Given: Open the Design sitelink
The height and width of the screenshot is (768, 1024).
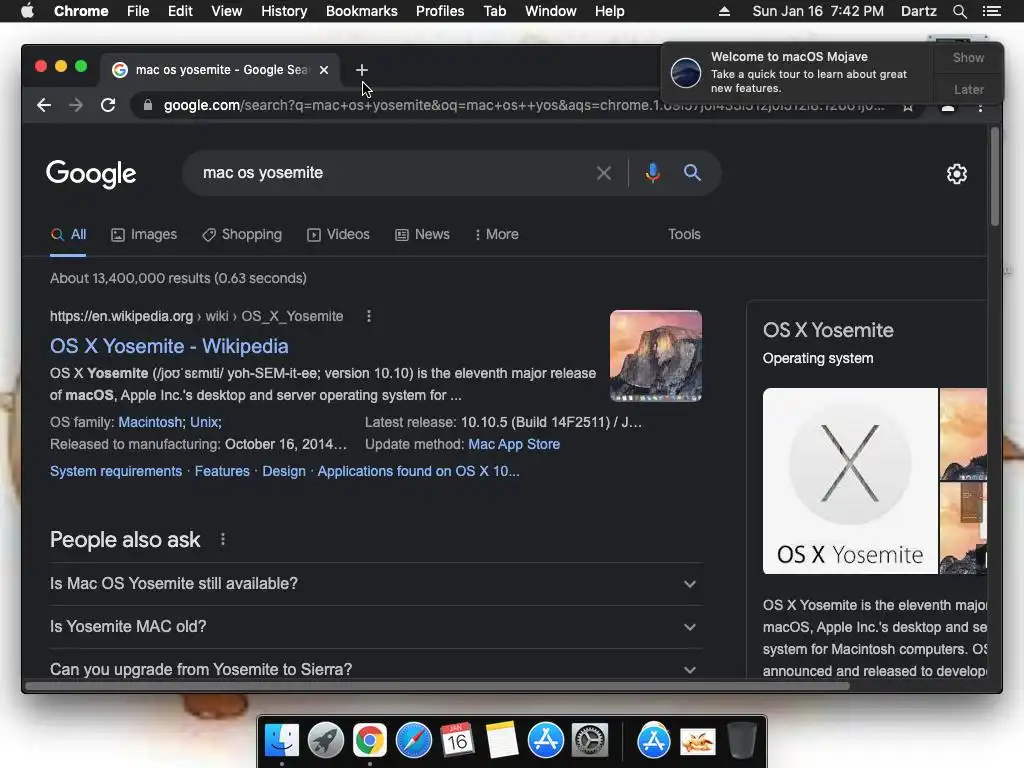Looking at the screenshot, I should [284, 472].
